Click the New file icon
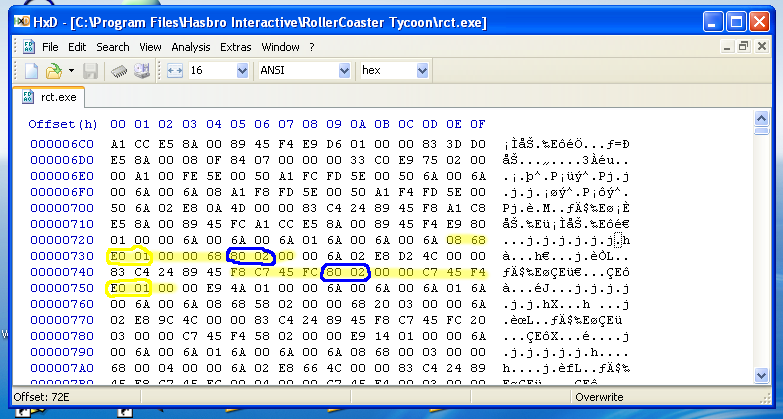The image size is (783, 419). 31,71
